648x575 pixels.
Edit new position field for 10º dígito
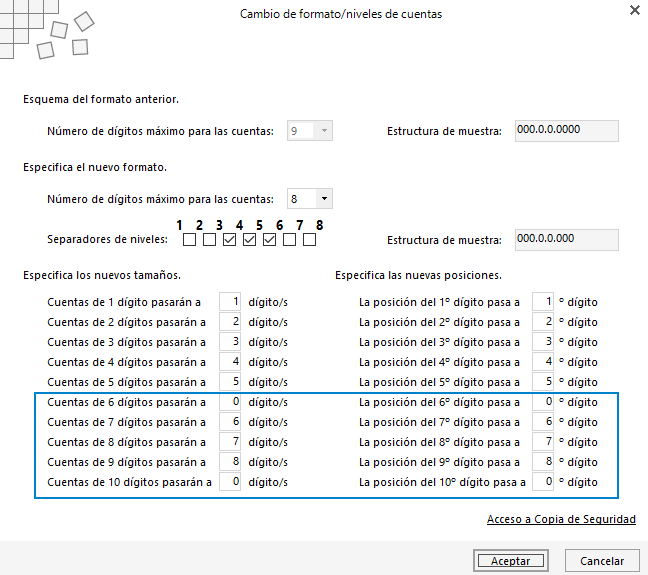click(543, 482)
